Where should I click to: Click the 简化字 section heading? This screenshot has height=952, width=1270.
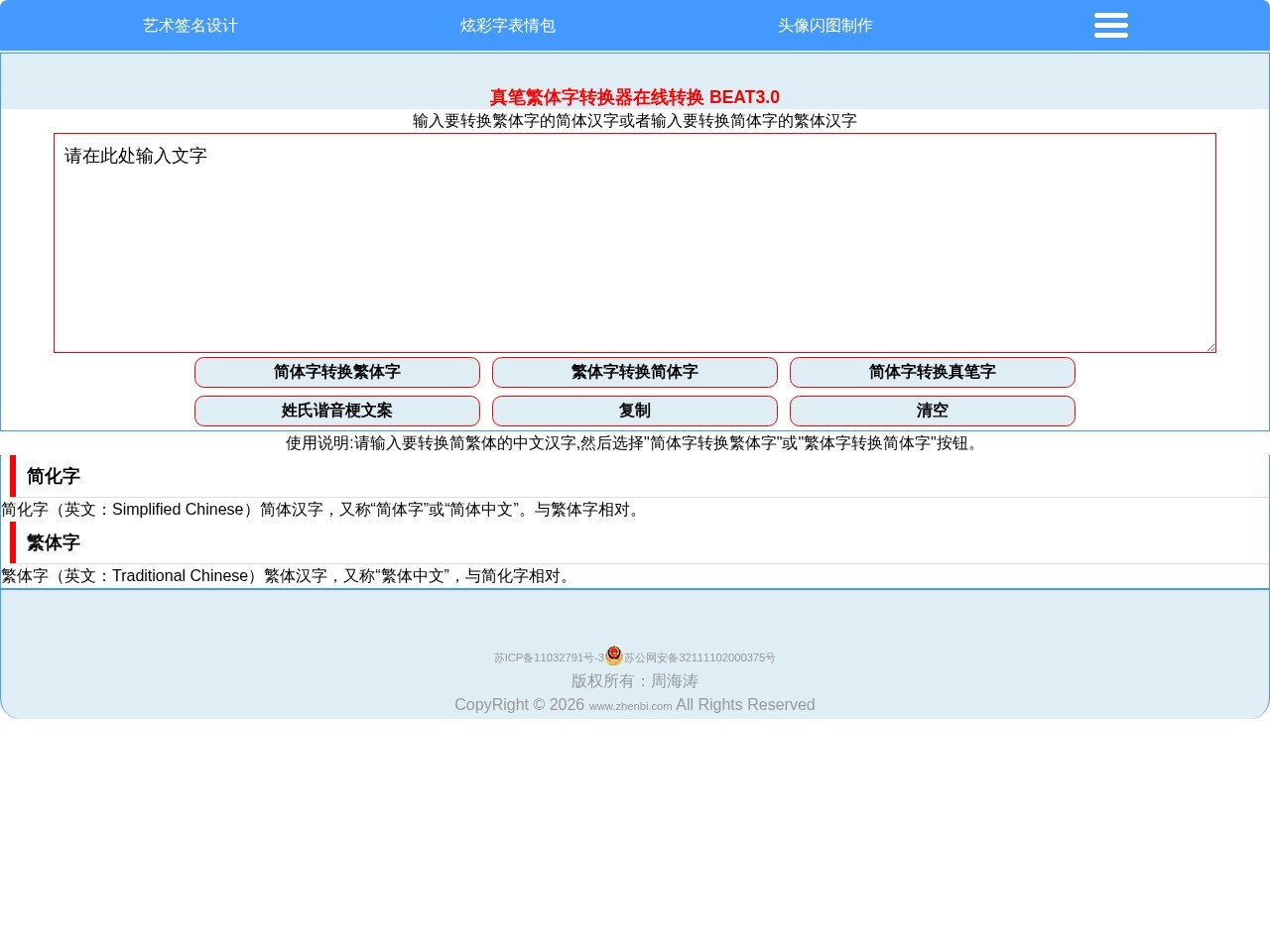pos(54,476)
